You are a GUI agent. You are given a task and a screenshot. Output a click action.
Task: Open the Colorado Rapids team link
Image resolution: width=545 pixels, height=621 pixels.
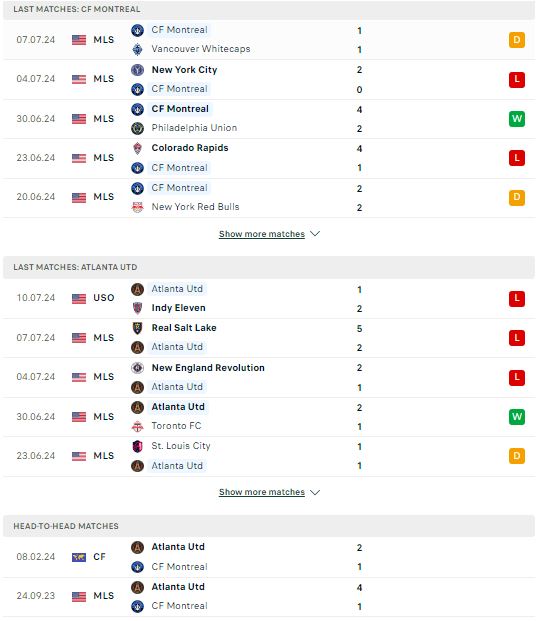click(190, 148)
